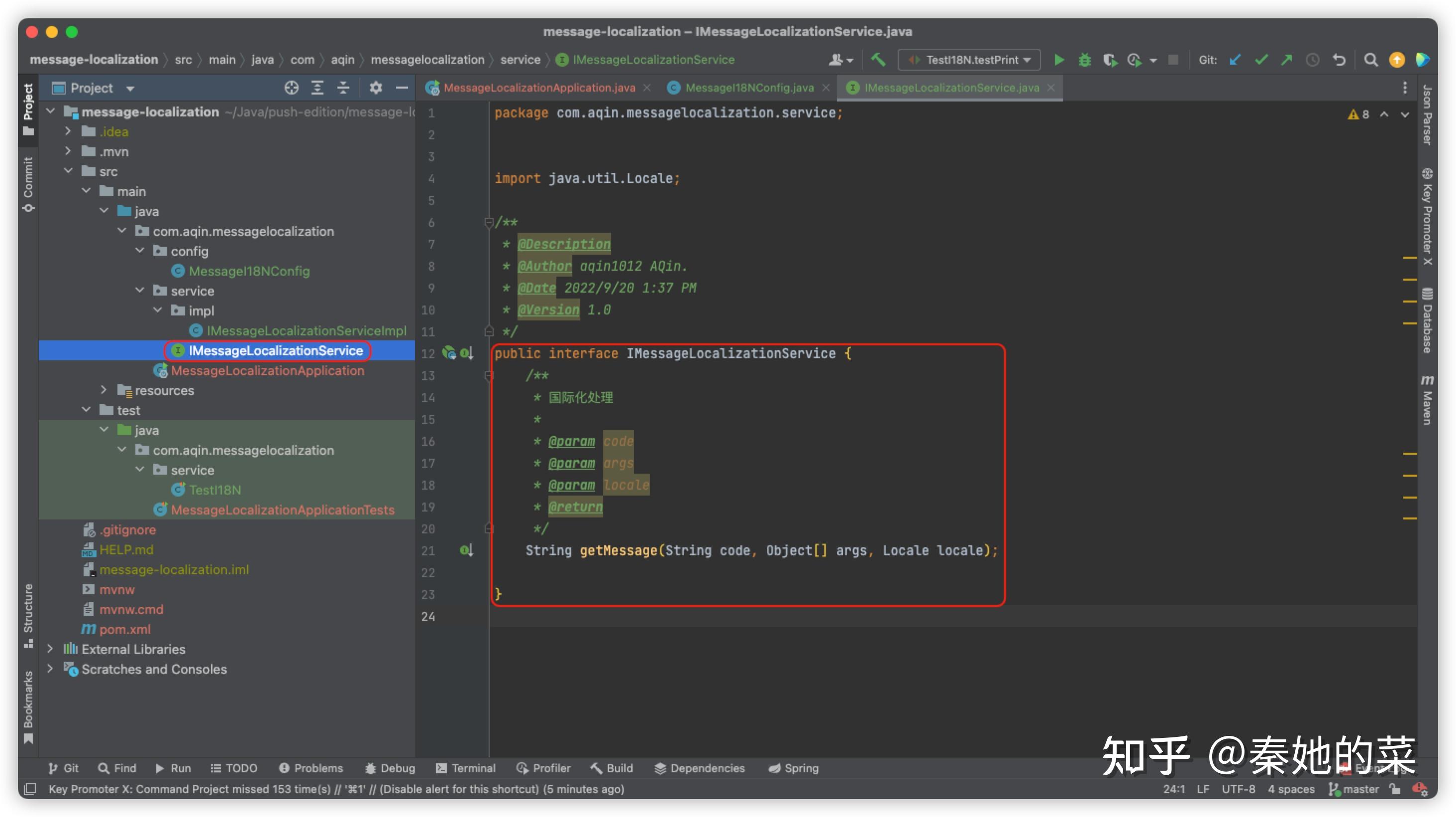Run with coverage icon in toolbar

tap(1110, 60)
